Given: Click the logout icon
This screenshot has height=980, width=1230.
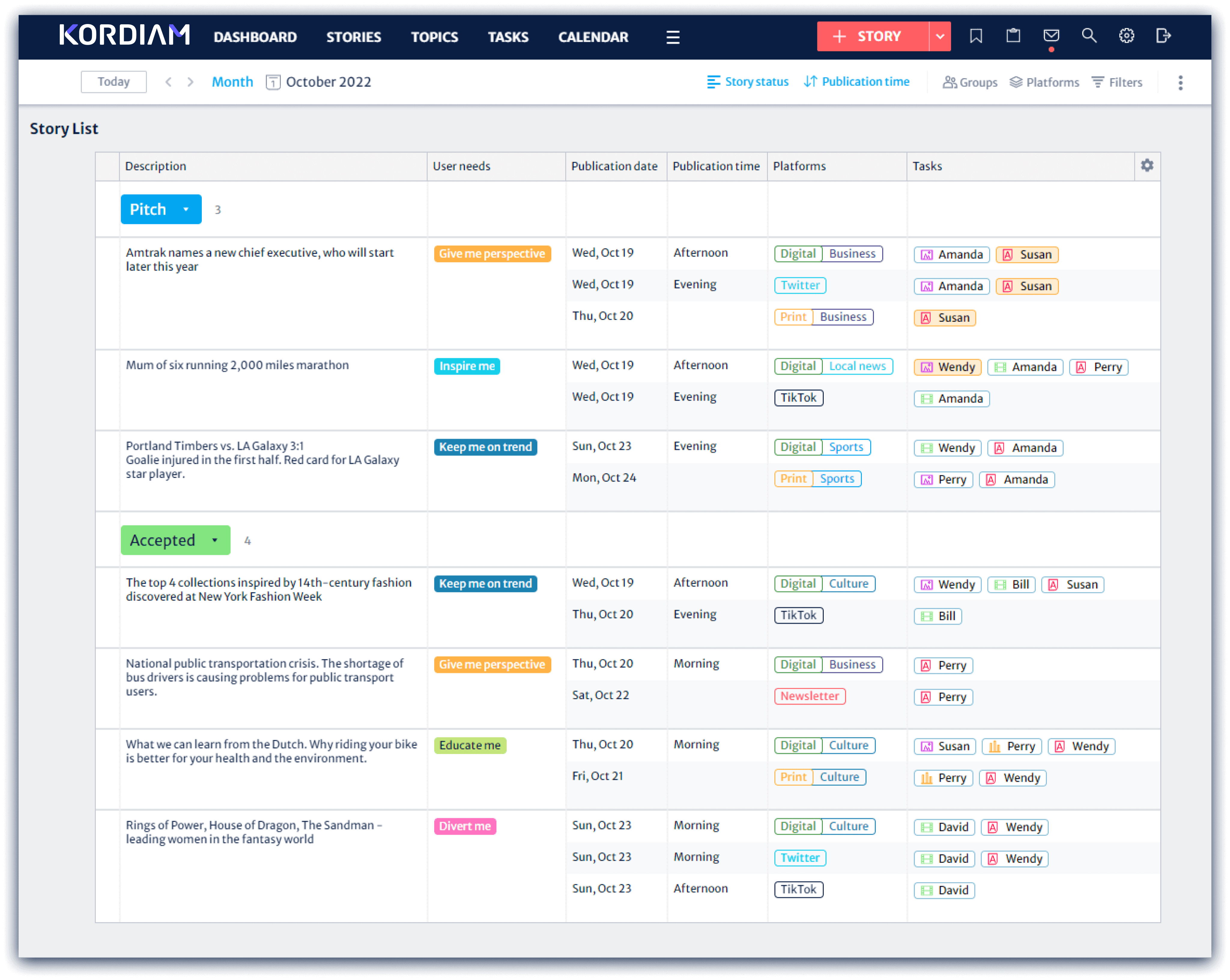Looking at the screenshot, I should (x=1163, y=36).
